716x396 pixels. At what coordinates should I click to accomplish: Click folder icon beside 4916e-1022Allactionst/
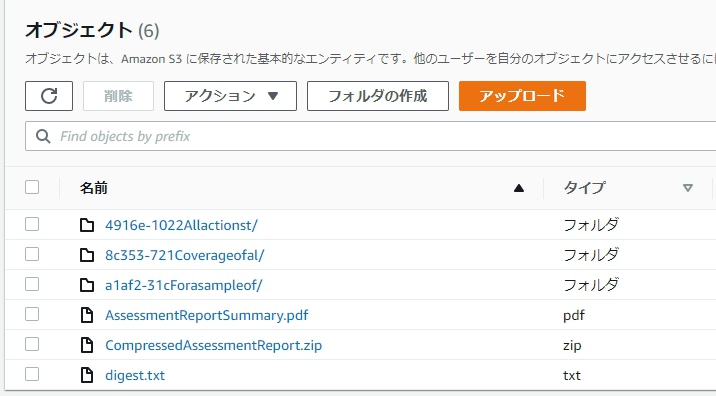(87, 225)
